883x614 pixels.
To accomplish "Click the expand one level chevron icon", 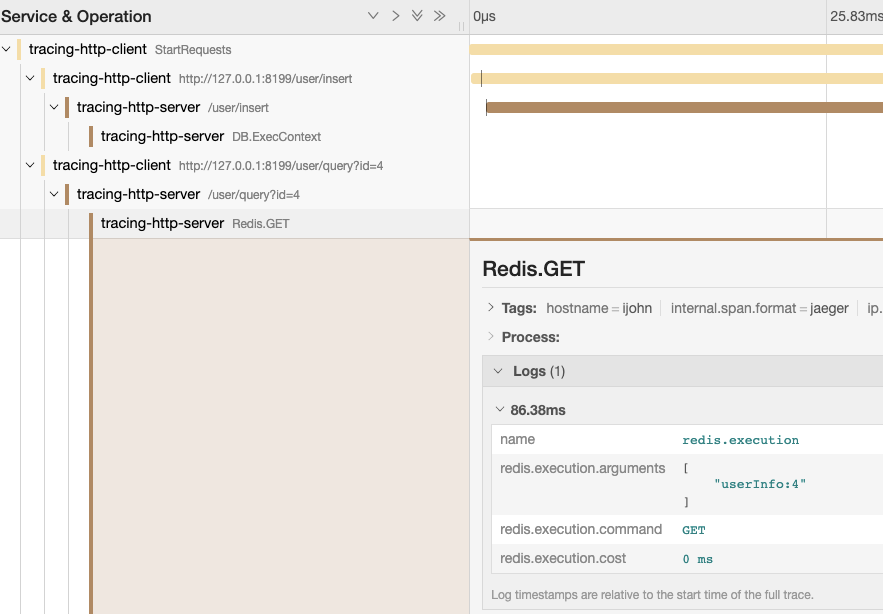I will click(x=373, y=16).
